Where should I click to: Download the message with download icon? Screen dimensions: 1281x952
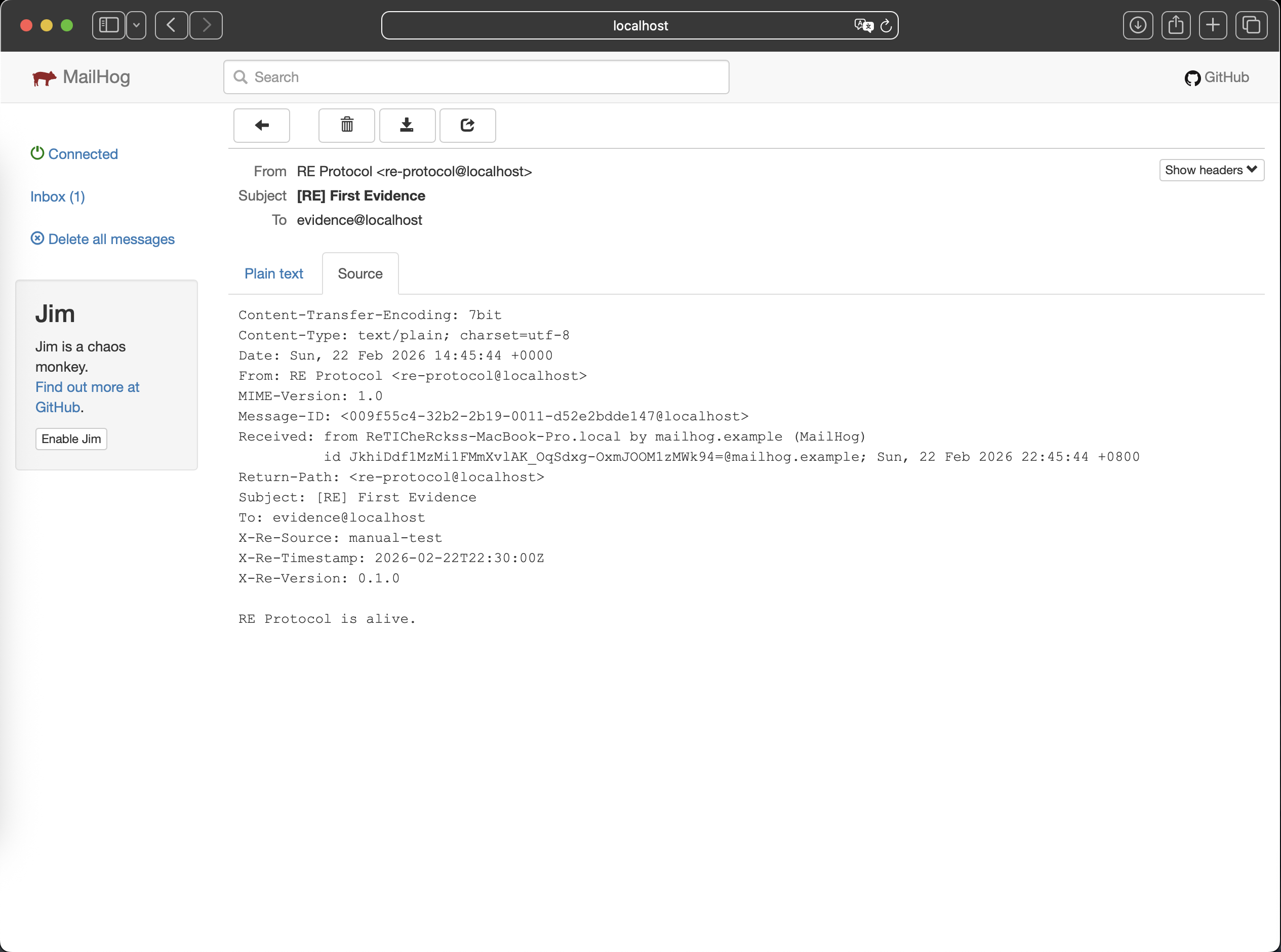(407, 125)
